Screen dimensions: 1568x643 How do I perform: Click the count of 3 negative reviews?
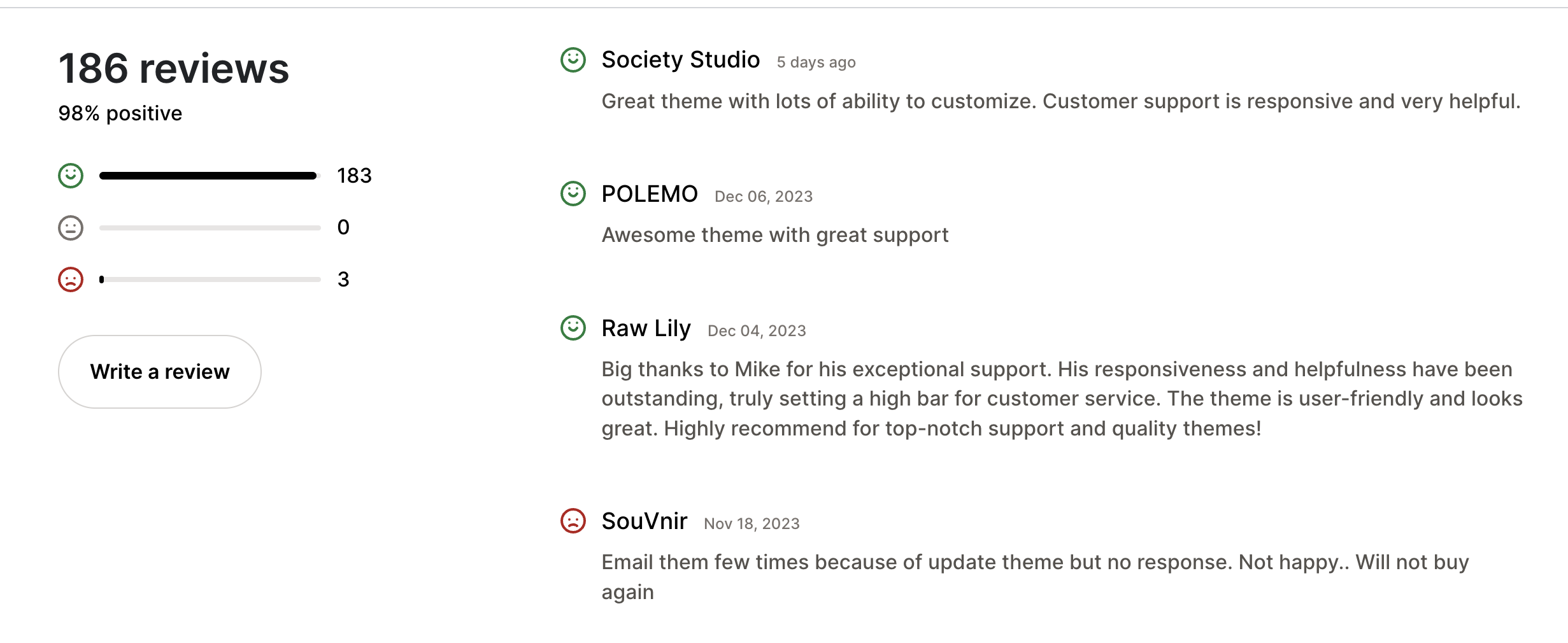(344, 279)
